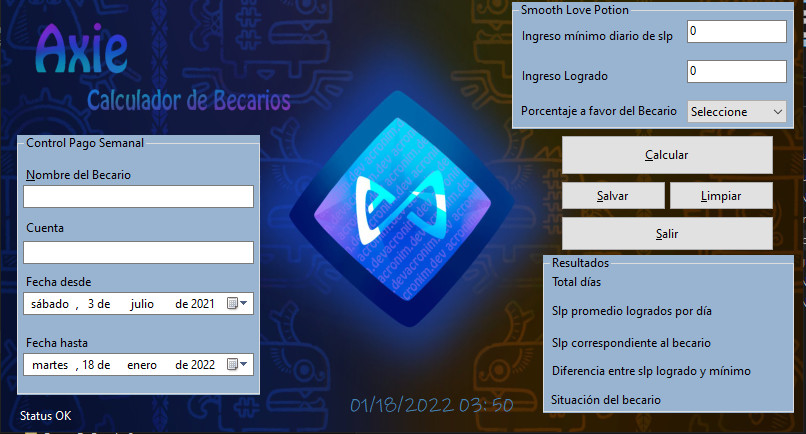Clear the form with the Limpiar button
This screenshot has height=434, width=806.
pos(720,195)
